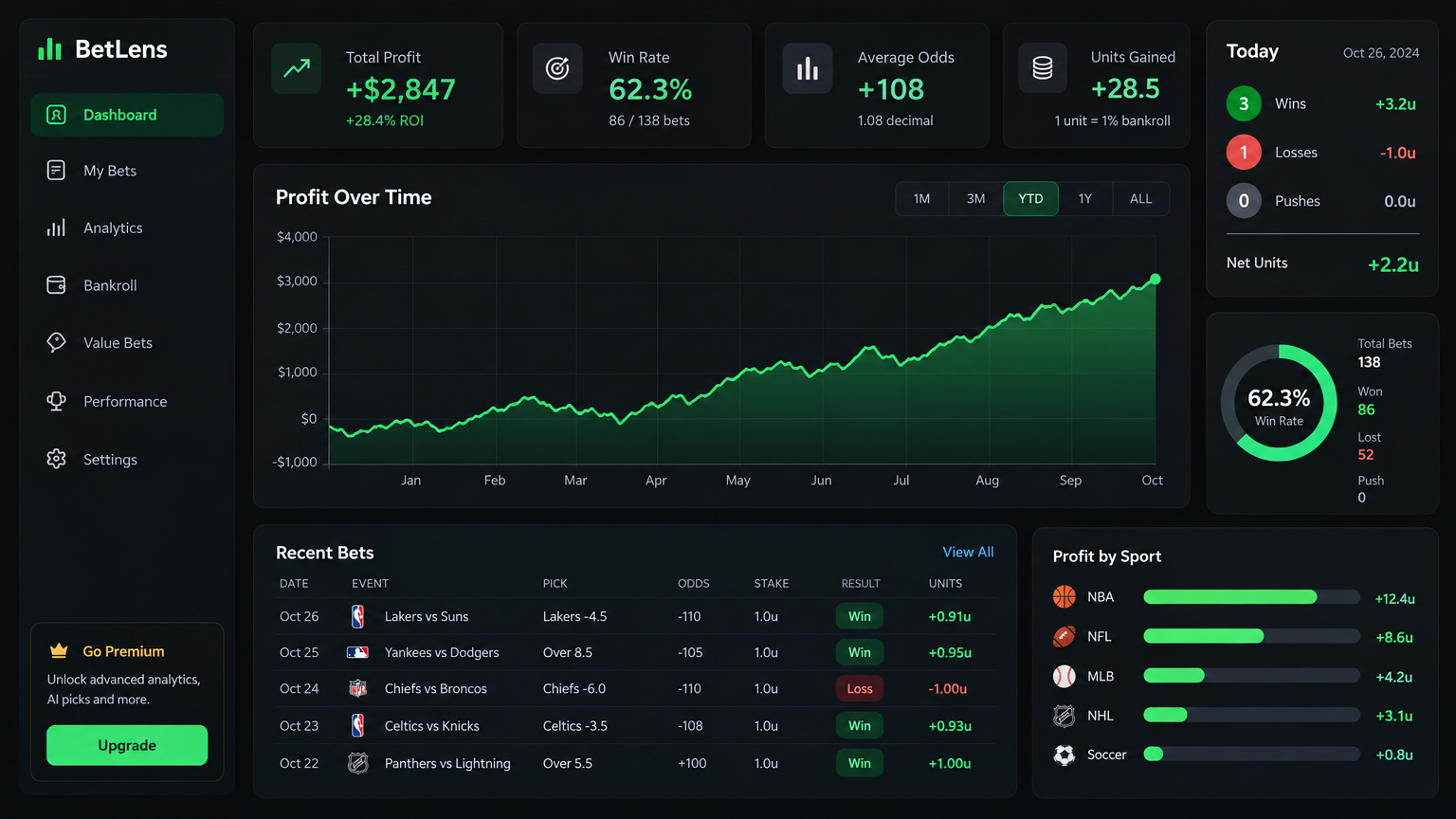Switch chart range to 3M
Screen dimensions: 1456x819
click(x=975, y=199)
